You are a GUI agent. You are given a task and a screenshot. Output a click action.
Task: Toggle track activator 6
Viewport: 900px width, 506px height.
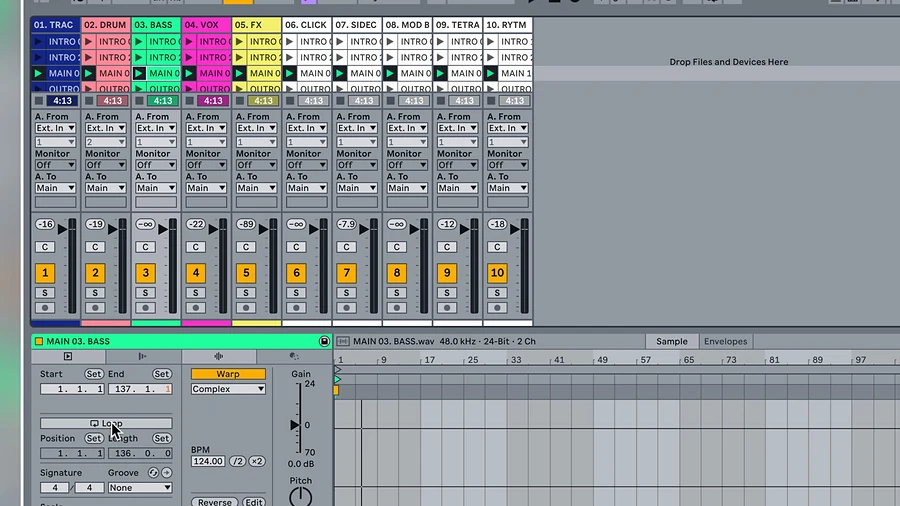(296, 273)
